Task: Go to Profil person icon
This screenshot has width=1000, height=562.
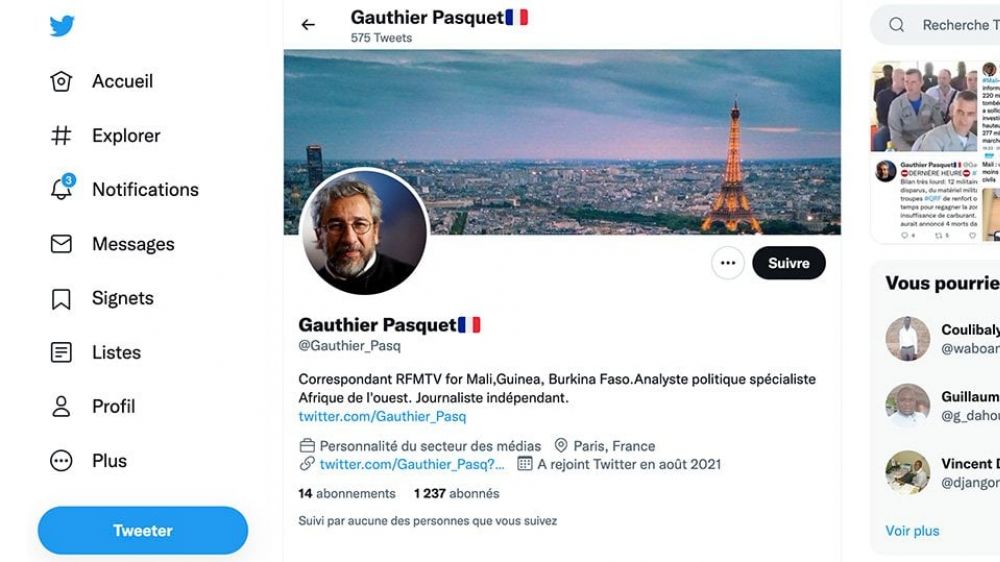Action: [x=61, y=406]
